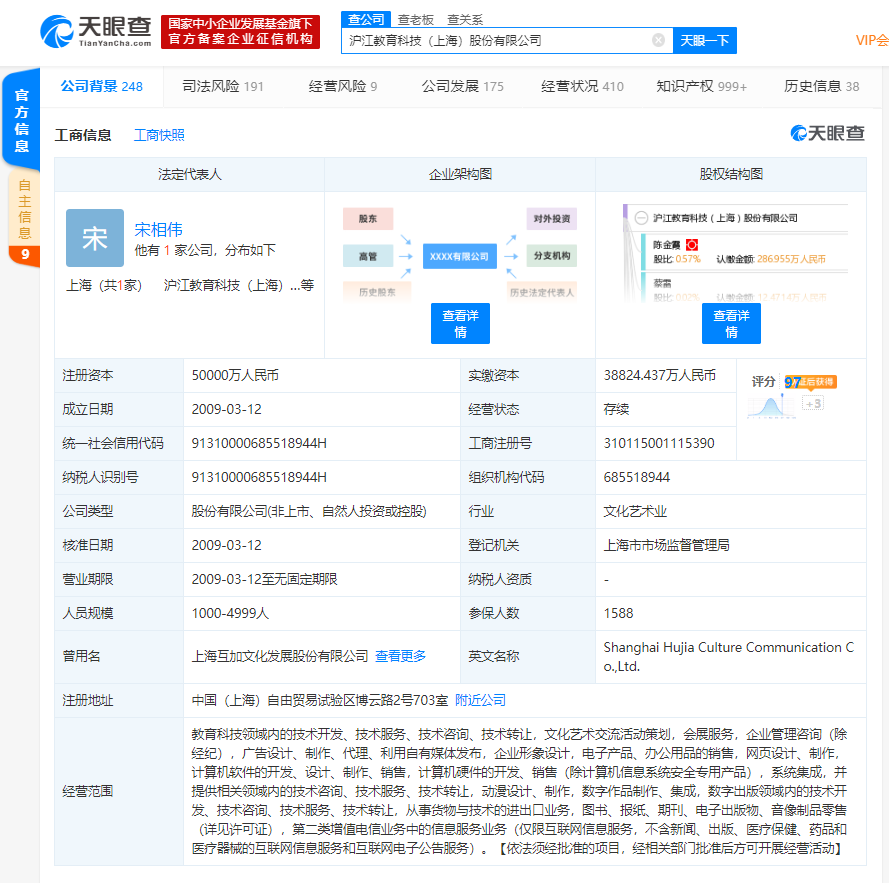Click former name 上海互加文化发展股份有限公司
This screenshot has width=889, height=883.
pyautogui.click(x=280, y=656)
